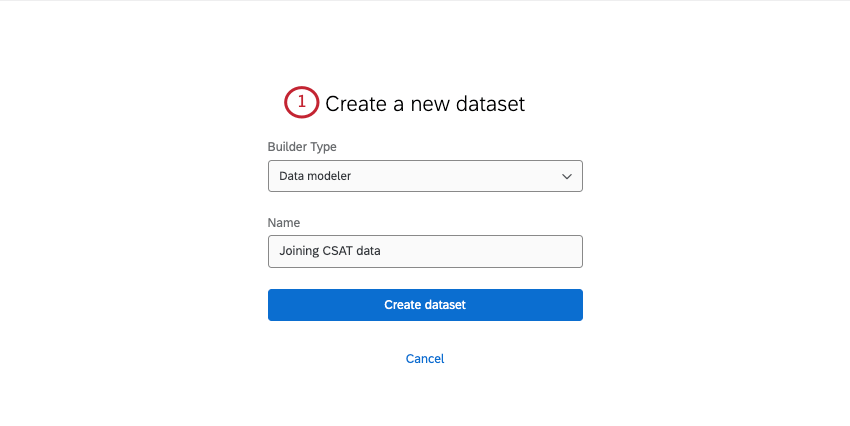Focus the Name input field
This screenshot has width=850, height=426.
[x=425, y=251]
